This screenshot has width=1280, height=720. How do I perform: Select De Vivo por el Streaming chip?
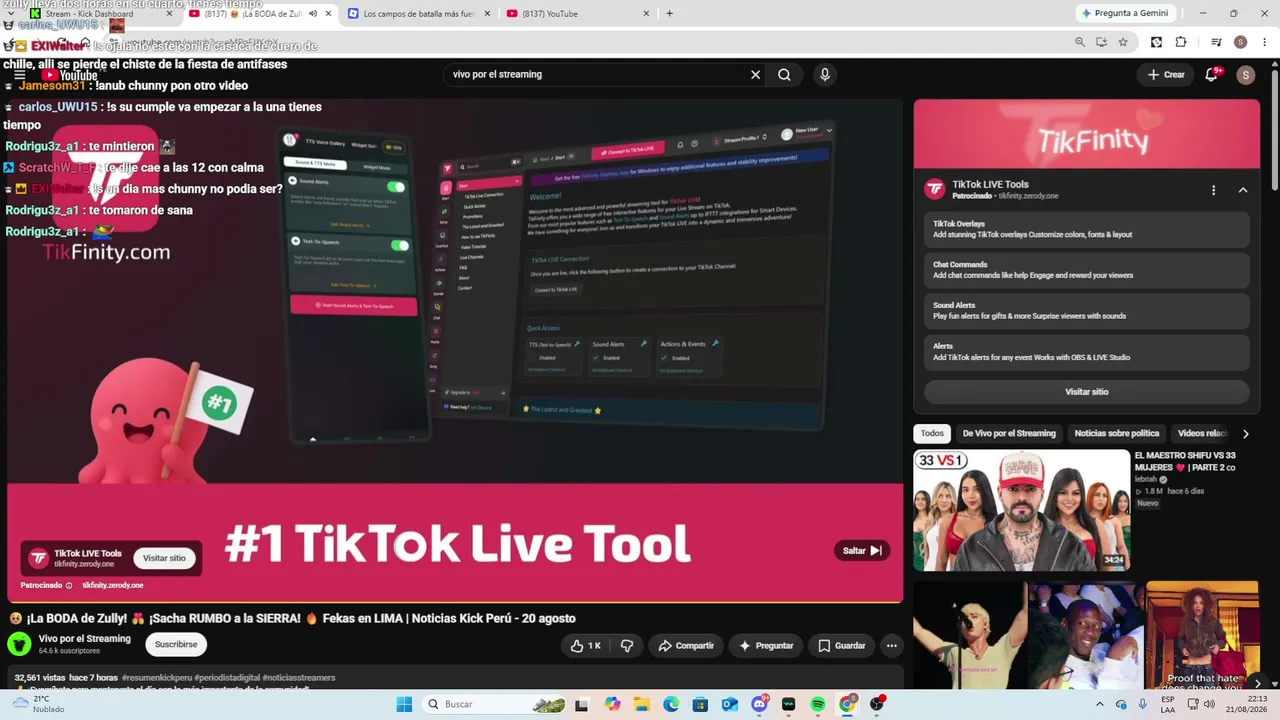pos(1009,433)
